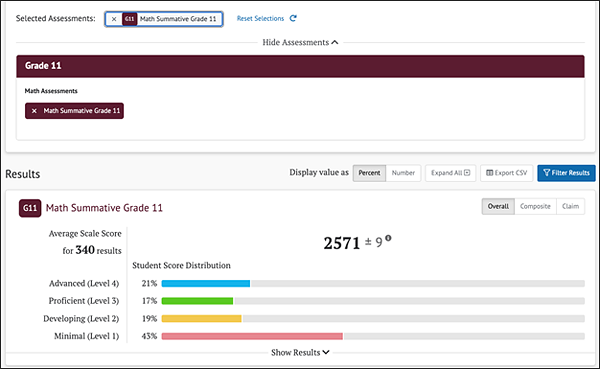600x369 pixels.
Task: Click the Advanced (Level 4) label
Action: click(84, 284)
